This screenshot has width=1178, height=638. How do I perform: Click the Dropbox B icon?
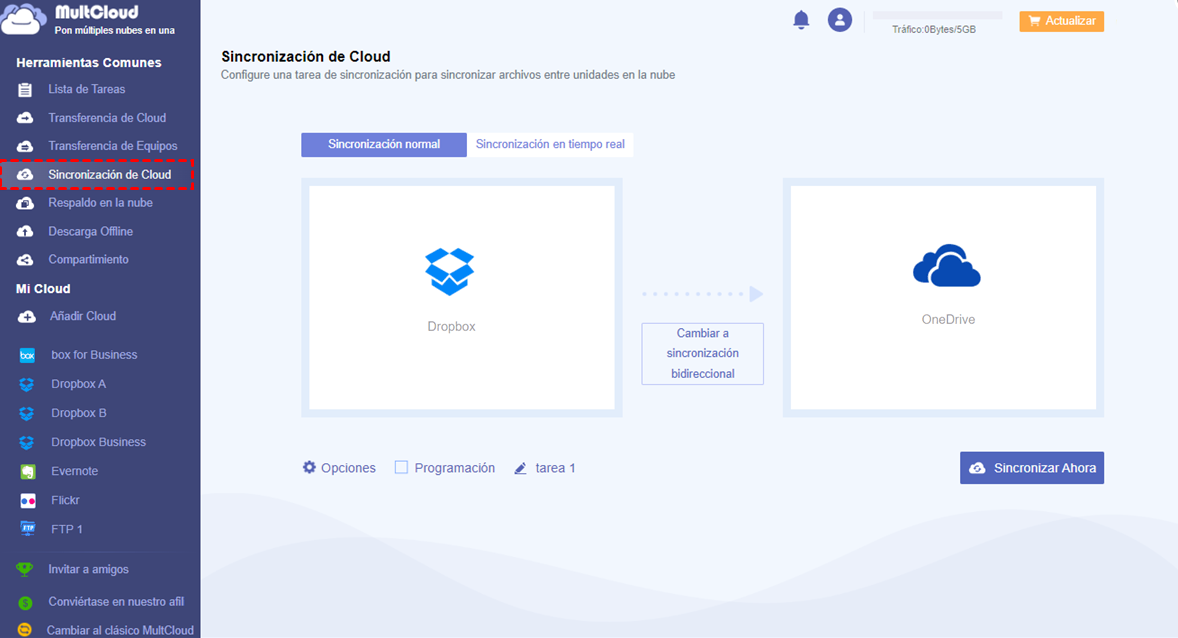click(26, 413)
